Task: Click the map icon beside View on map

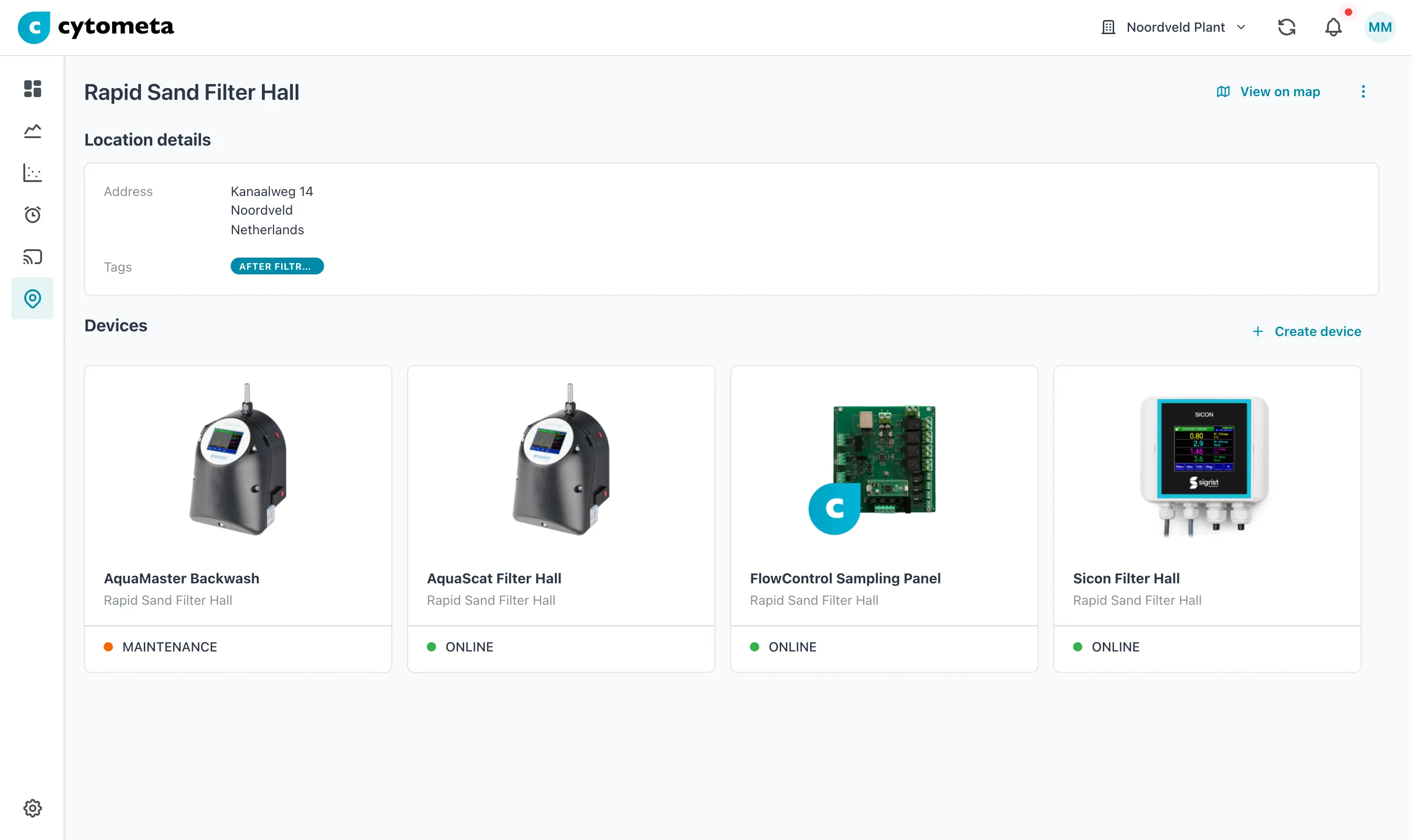Action: click(1223, 91)
